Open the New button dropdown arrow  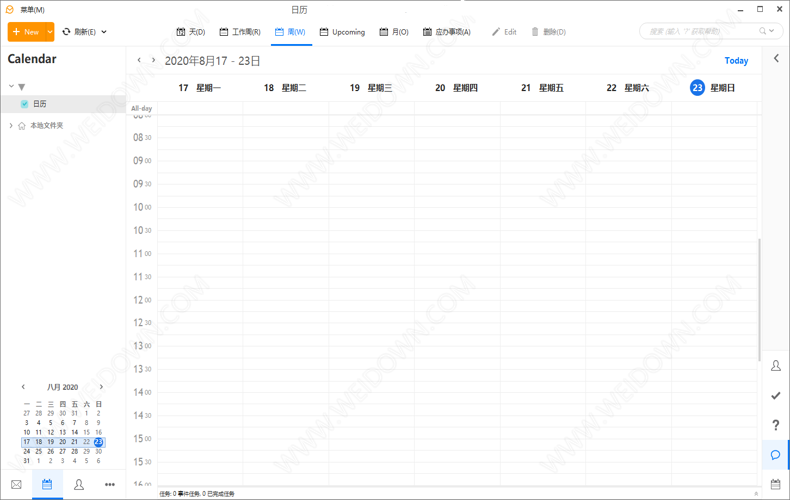[50, 32]
